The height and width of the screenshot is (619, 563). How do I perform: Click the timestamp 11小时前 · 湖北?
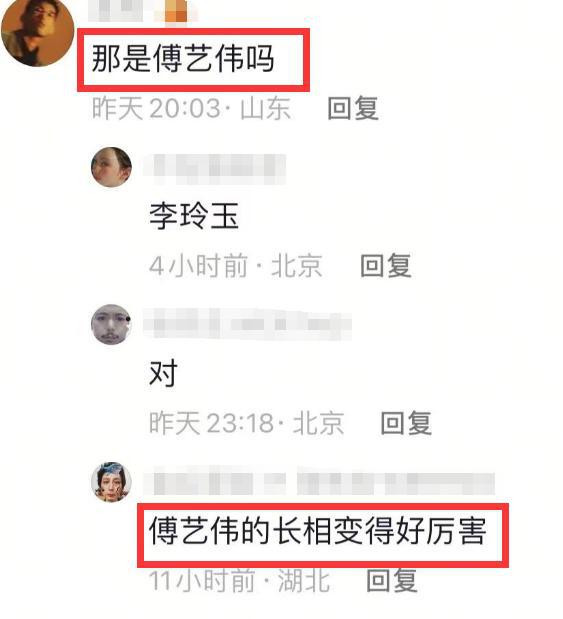240,580
